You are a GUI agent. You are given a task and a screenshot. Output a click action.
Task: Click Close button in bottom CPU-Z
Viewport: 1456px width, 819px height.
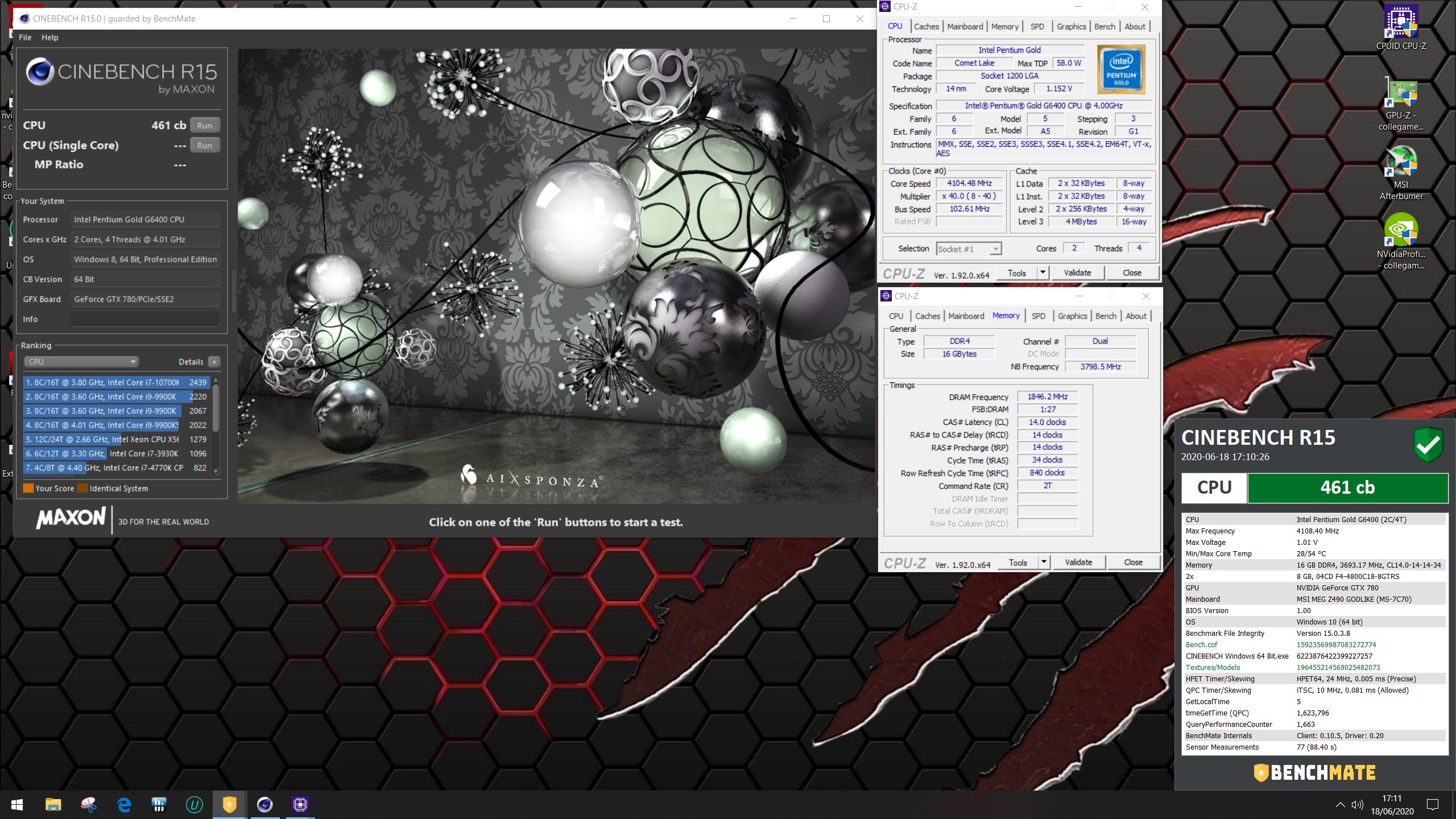1134,562
